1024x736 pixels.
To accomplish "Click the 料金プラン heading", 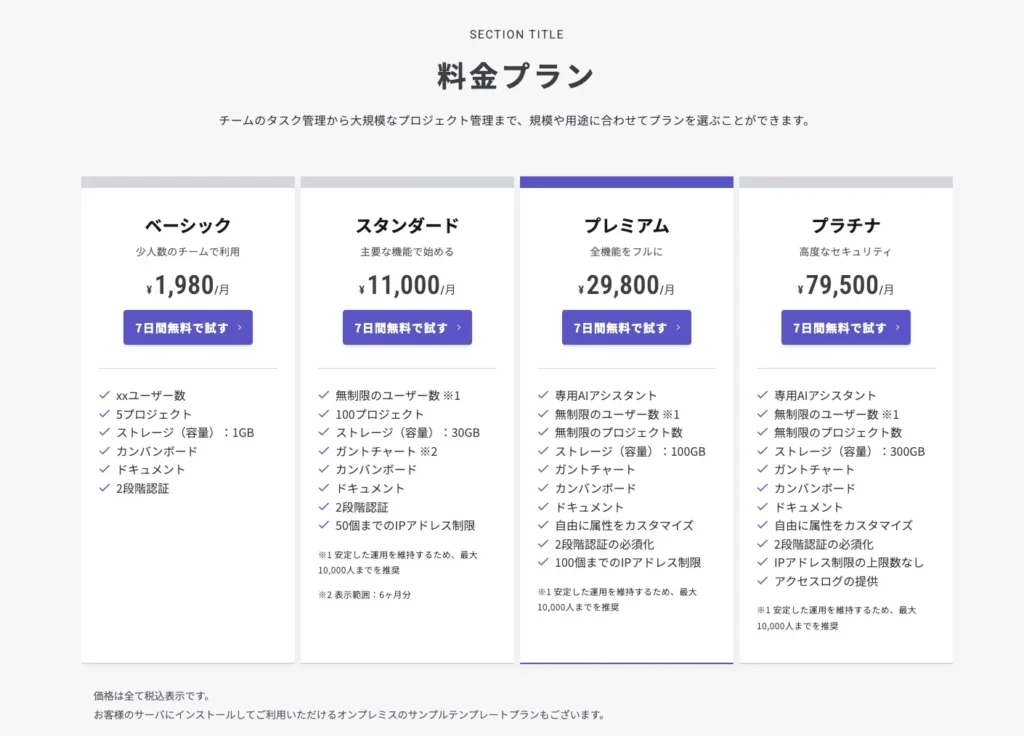I will pyautogui.click(x=516, y=76).
